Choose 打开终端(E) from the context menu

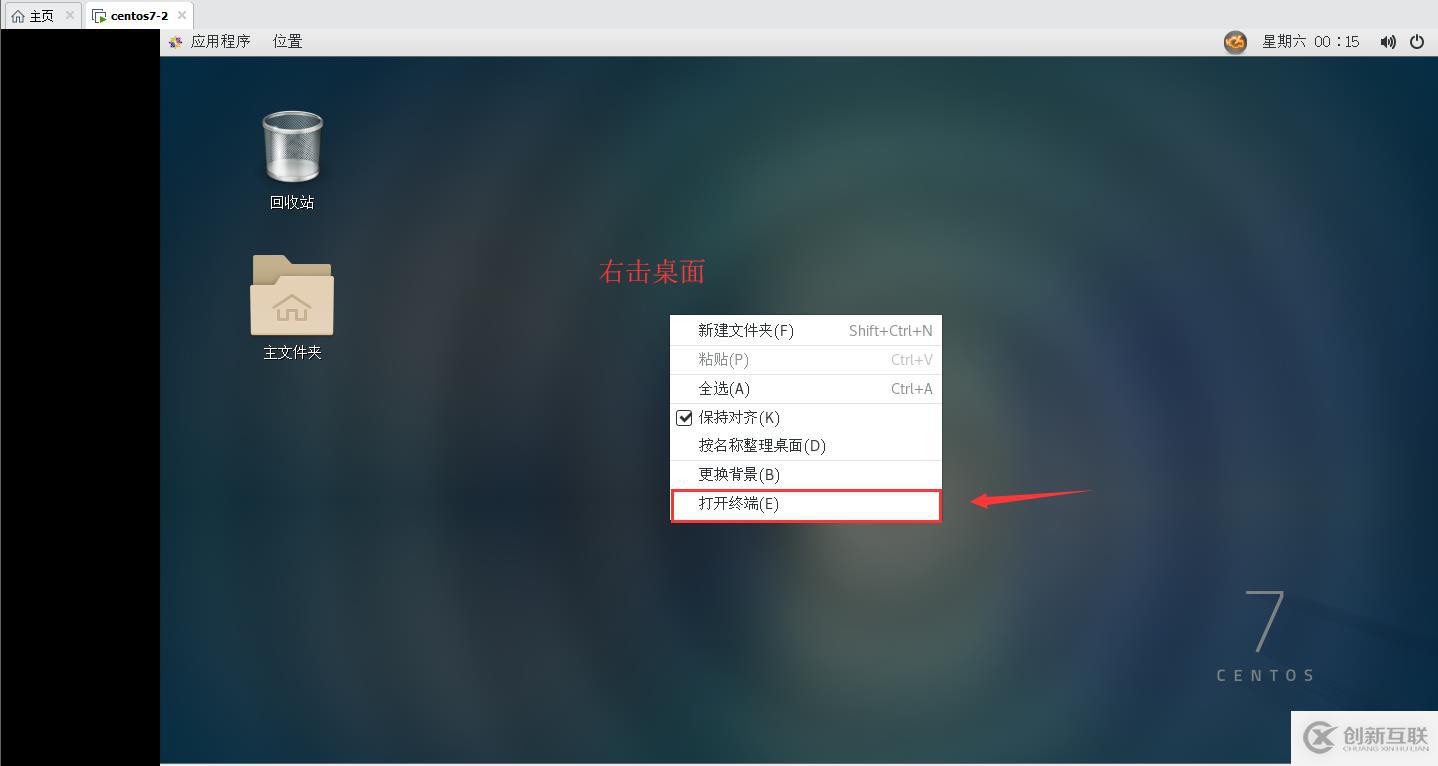pos(805,504)
